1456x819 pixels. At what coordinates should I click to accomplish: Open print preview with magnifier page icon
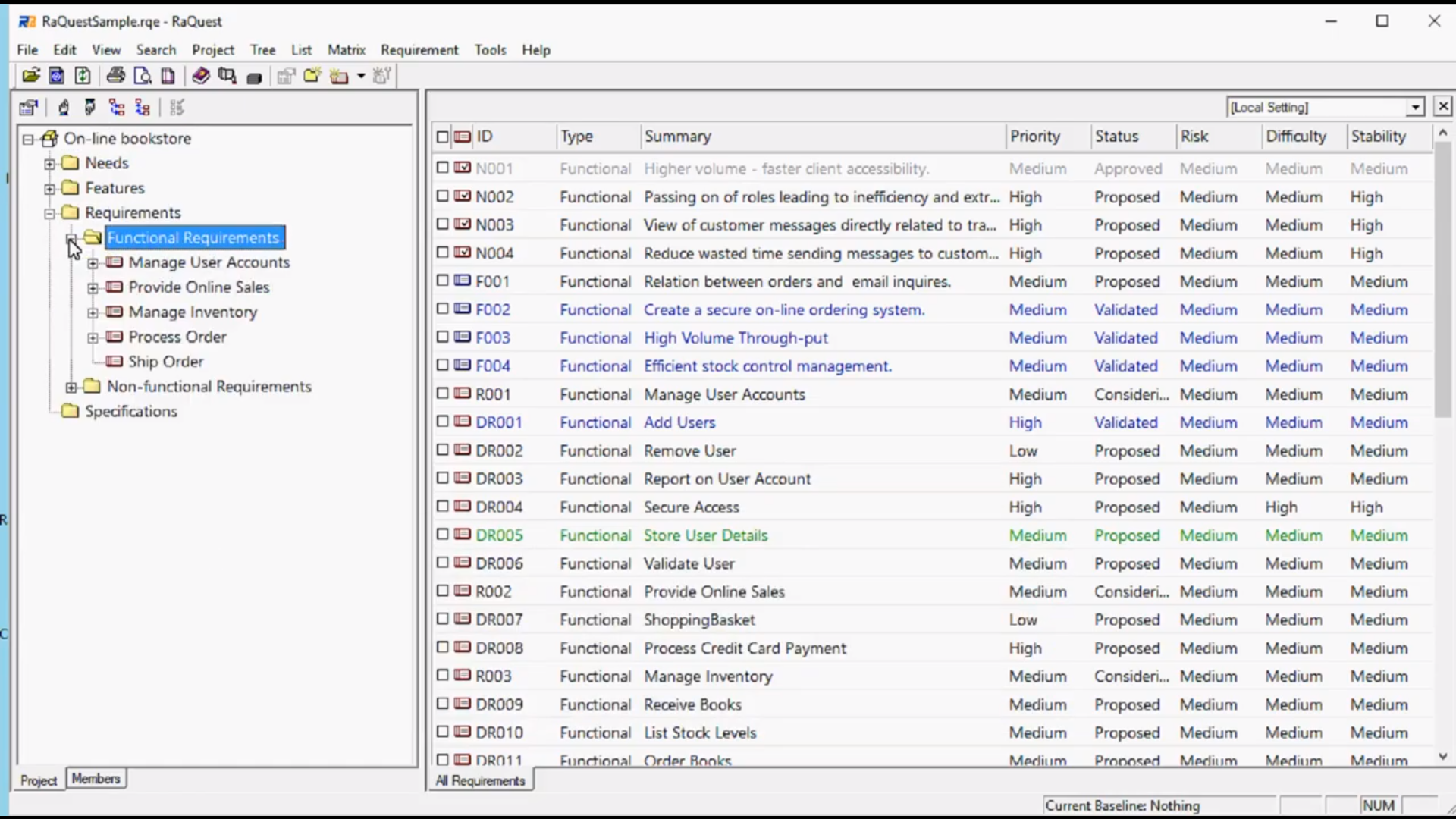pos(142,76)
